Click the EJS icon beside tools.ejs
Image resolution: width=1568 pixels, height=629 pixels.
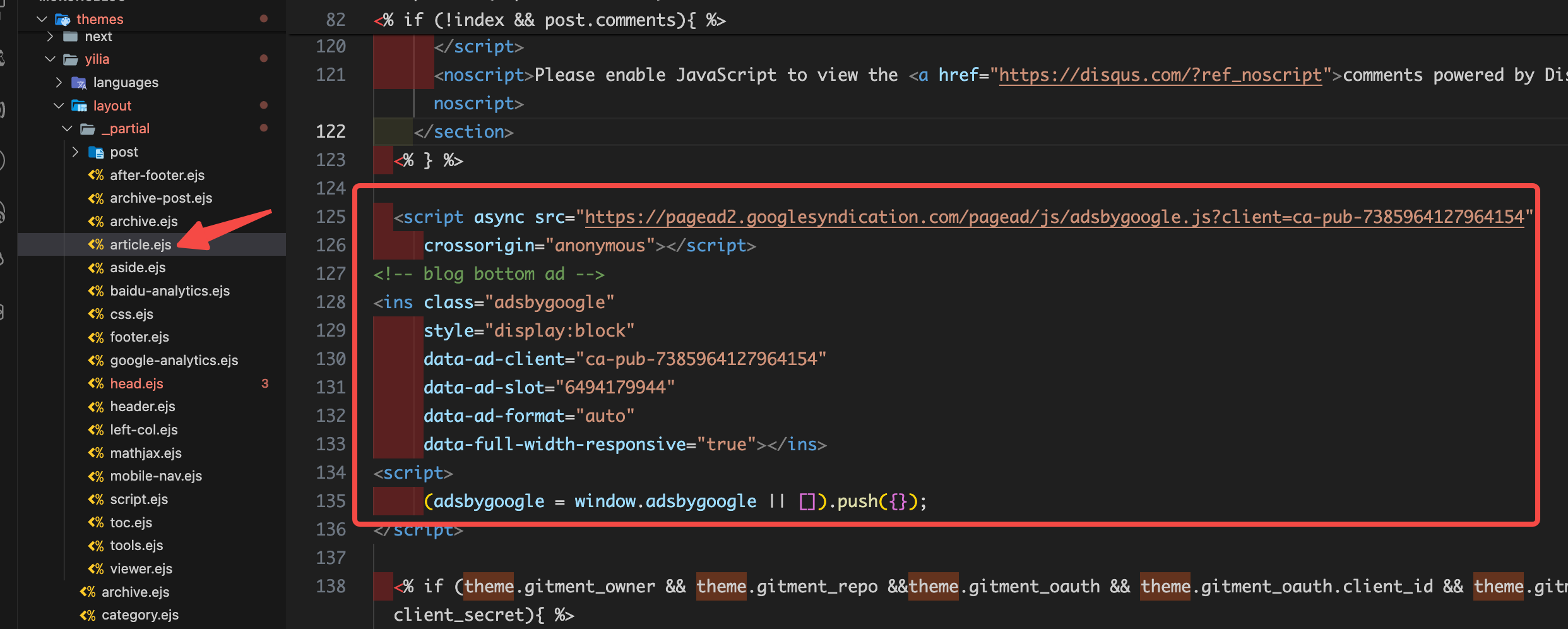point(96,546)
